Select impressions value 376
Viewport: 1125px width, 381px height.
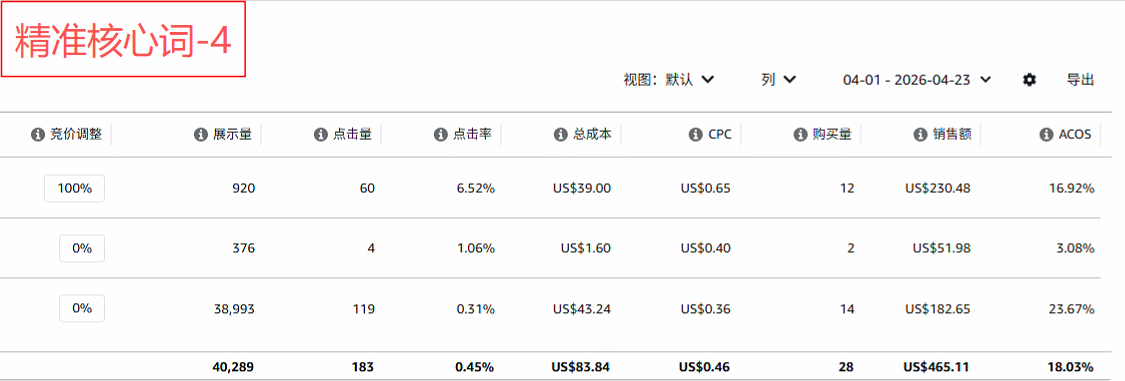click(x=243, y=249)
